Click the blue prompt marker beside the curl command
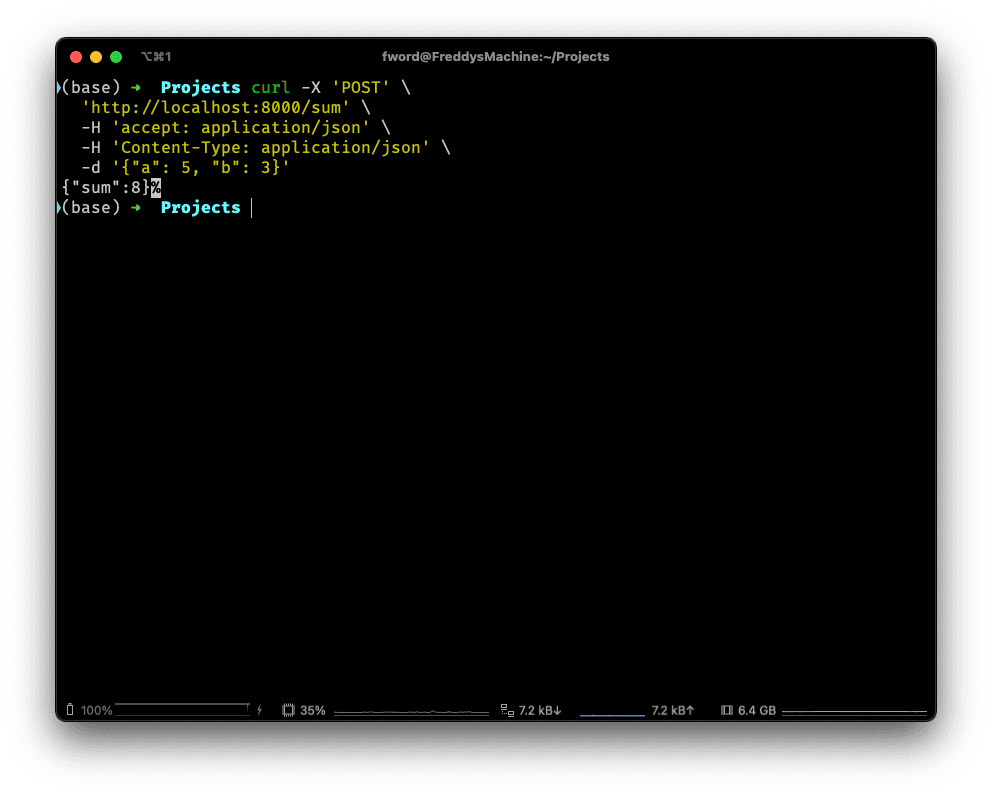The height and width of the screenshot is (795, 992). (58, 87)
